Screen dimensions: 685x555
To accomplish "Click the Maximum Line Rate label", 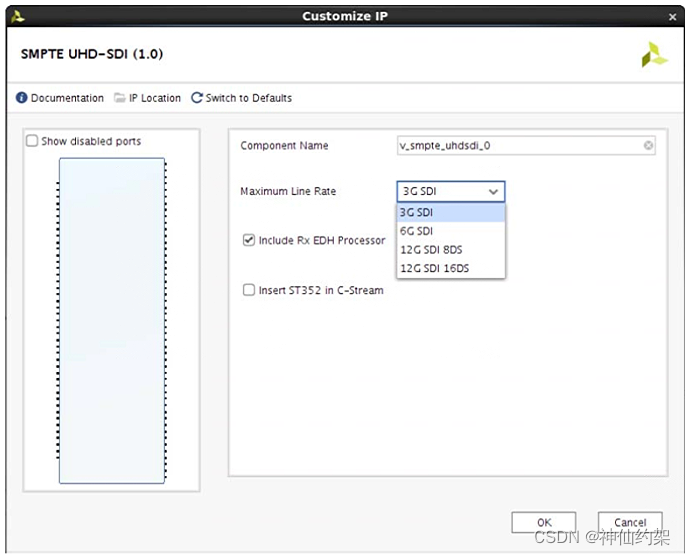I will pos(288,191).
